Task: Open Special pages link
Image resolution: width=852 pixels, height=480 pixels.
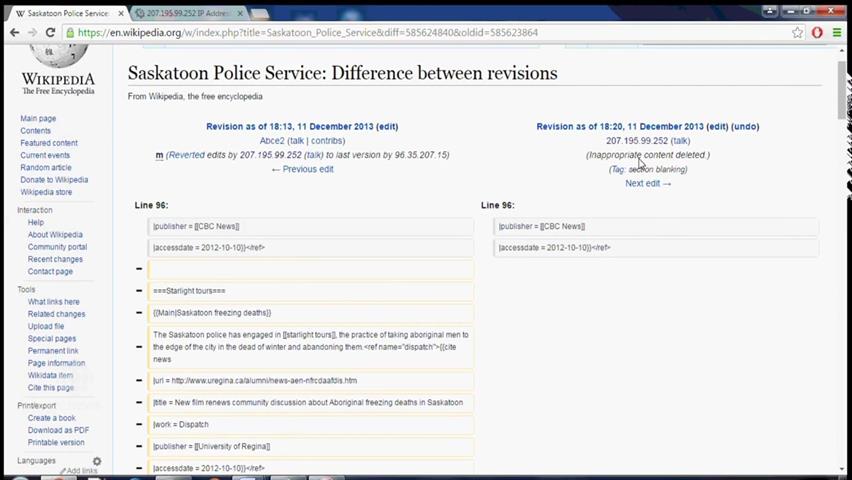Action: 52,339
